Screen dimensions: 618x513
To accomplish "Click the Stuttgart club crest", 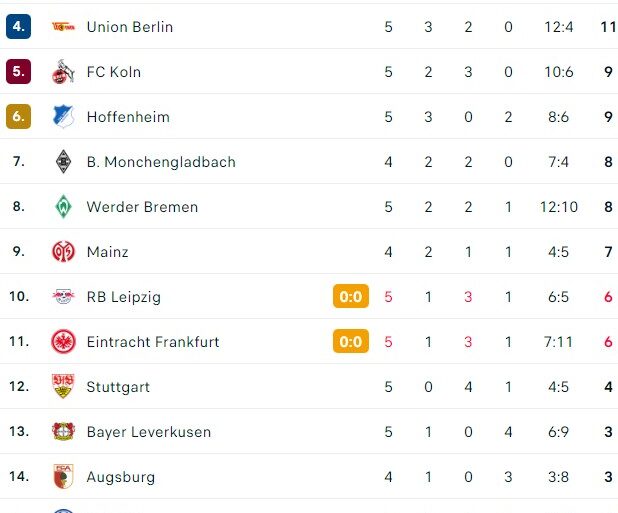I will (63, 387).
